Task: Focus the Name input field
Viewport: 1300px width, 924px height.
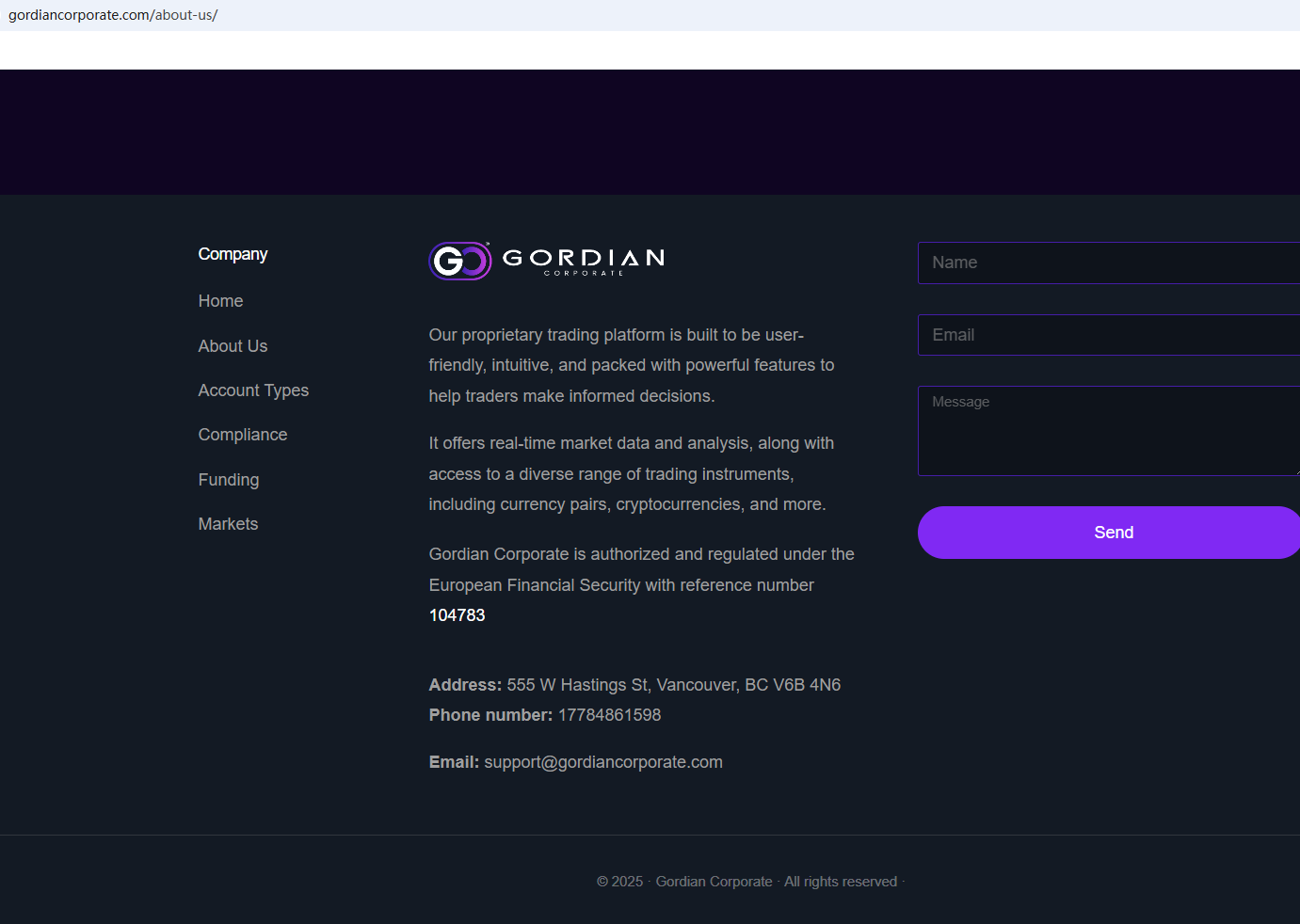Action: click(1109, 263)
